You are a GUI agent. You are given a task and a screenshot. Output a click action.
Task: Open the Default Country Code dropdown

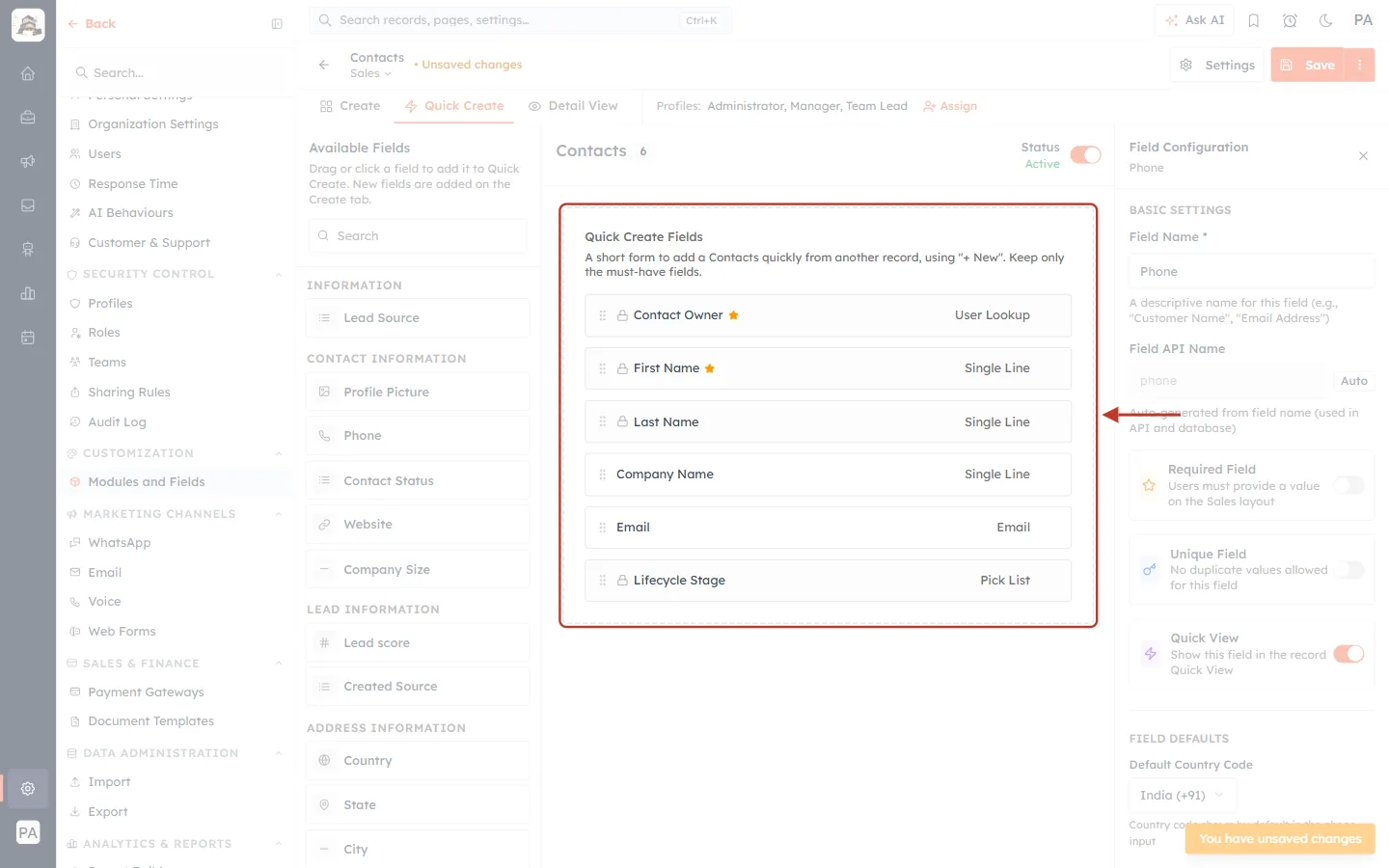(1182, 796)
